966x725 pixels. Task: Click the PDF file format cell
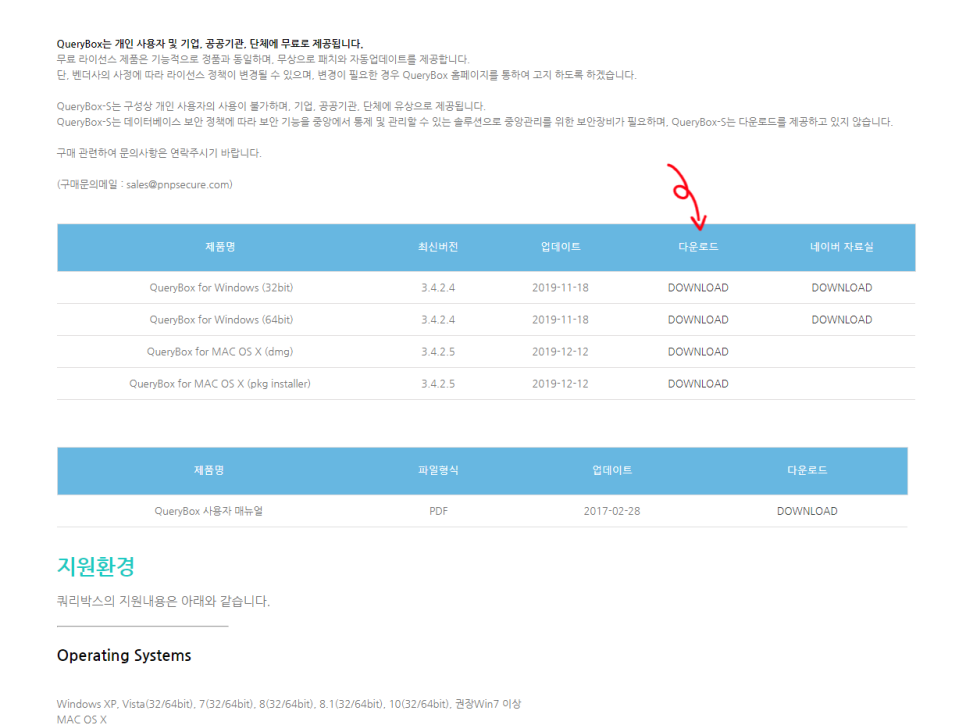pyautogui.click(x=438, y=511)
